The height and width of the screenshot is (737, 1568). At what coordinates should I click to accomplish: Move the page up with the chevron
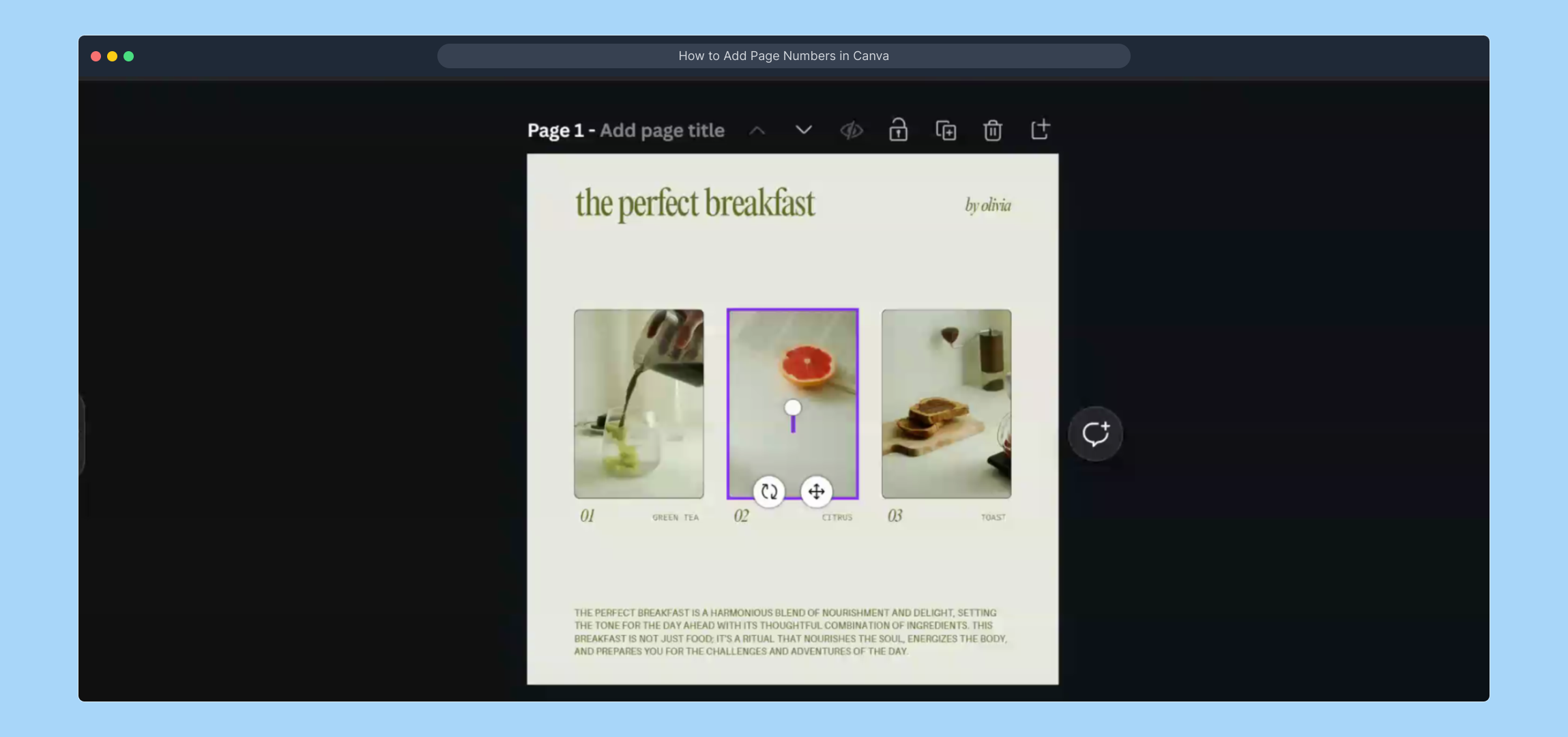click(x=757, y=130)
